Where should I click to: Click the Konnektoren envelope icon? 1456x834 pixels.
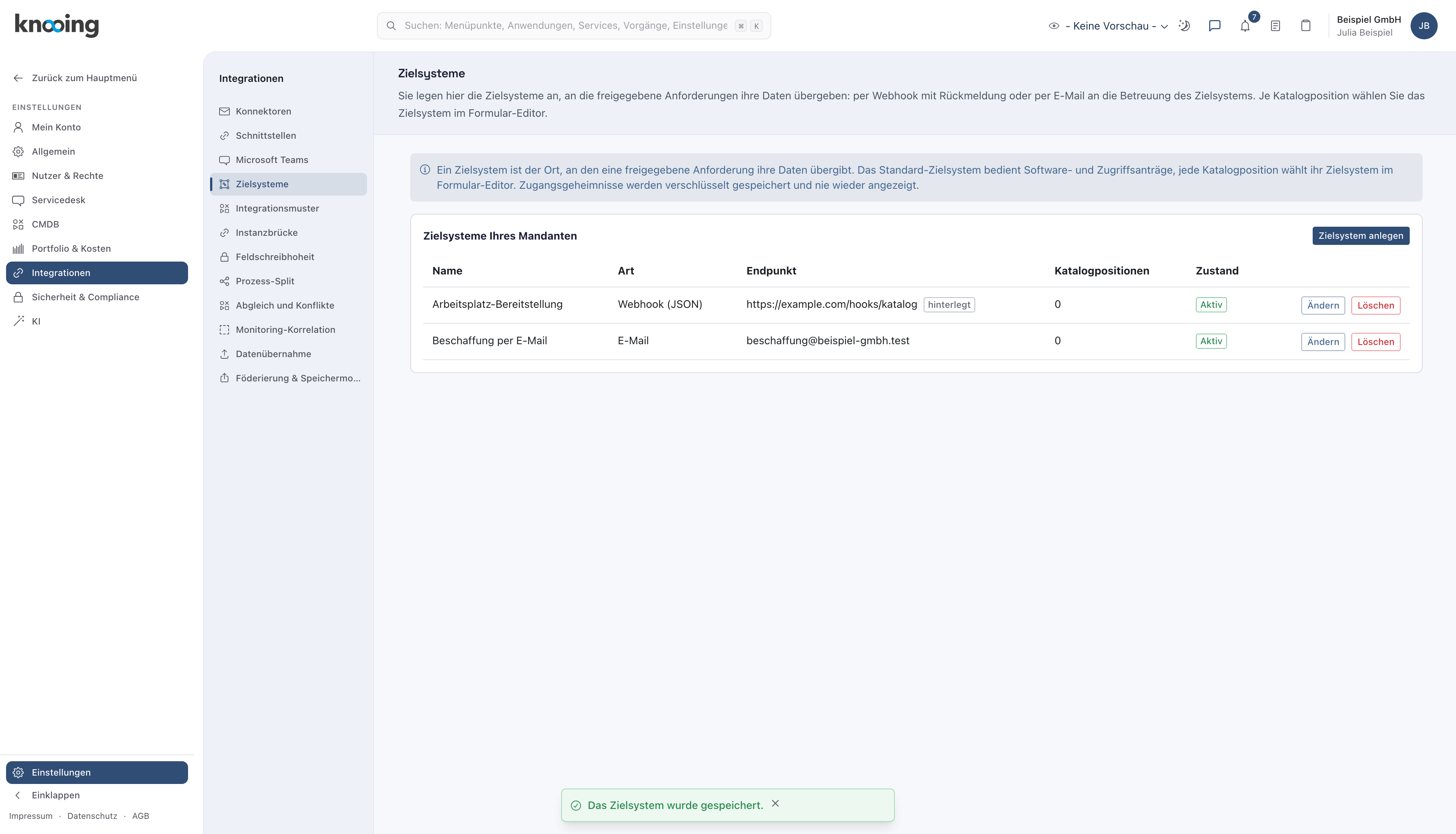[x=224, y=111]
